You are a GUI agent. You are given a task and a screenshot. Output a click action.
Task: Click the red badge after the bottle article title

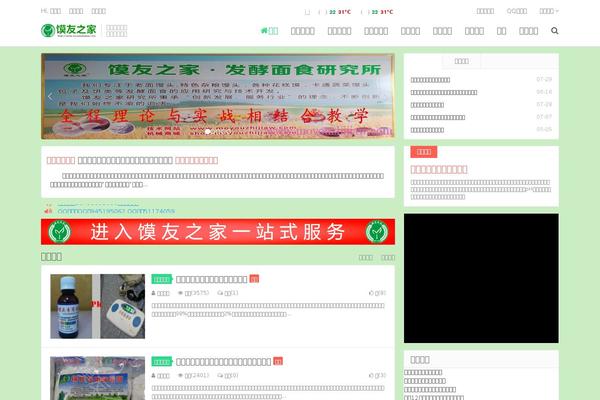pyautogui.click(x=254, y=279)
